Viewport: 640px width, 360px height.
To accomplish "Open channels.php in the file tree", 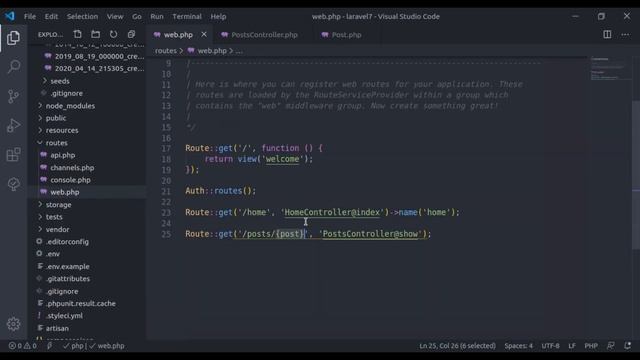I will 72,168.
